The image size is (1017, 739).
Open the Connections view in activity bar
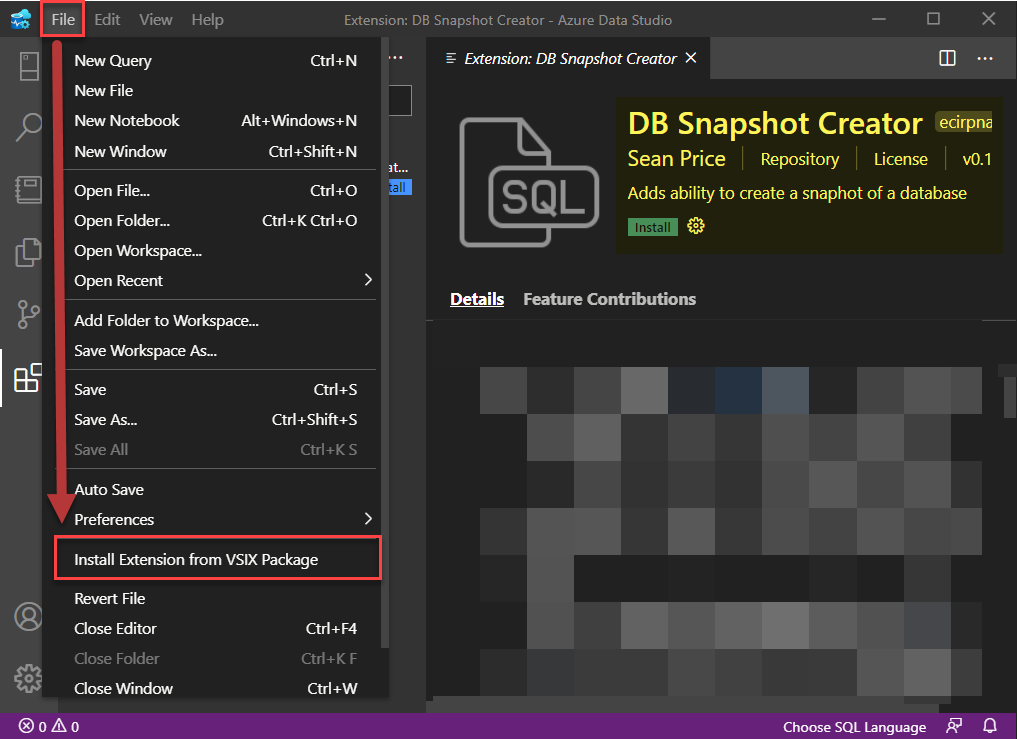point(29,66)
